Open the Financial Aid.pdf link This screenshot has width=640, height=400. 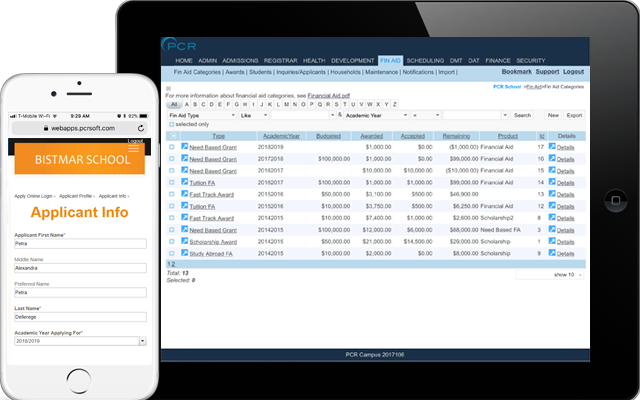tap(329, 96)
